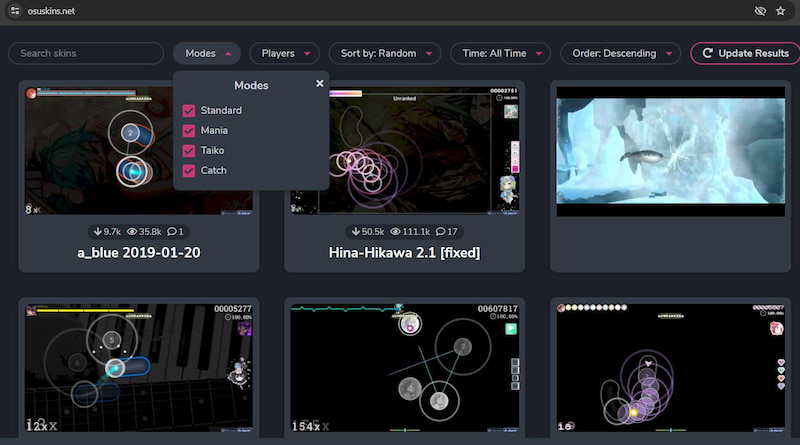Uncheck the Catch mode checkbox
This screenshot has height=445, width=800.
pos(189,170)
